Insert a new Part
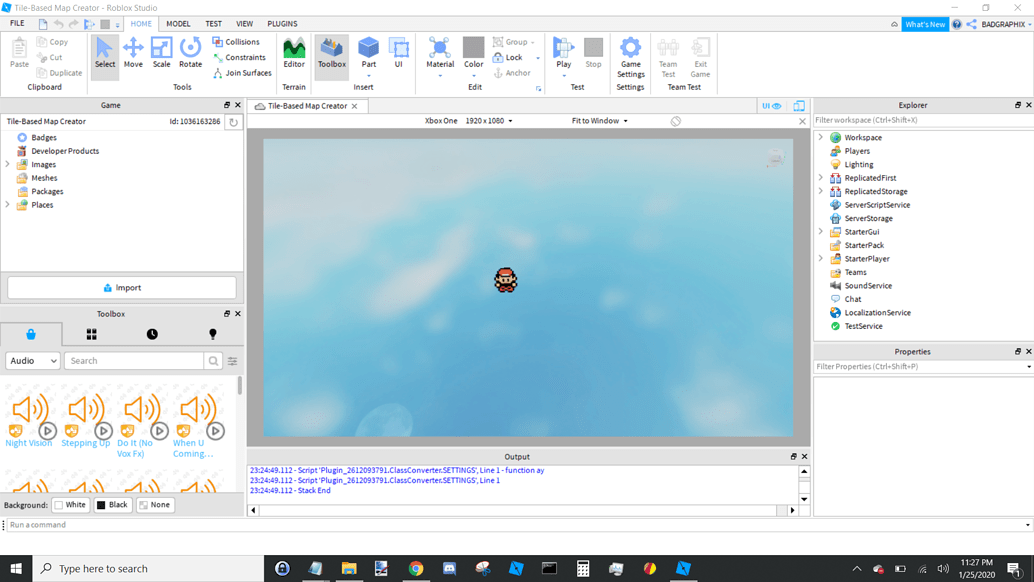The image size is (1034, 582). 368,50
